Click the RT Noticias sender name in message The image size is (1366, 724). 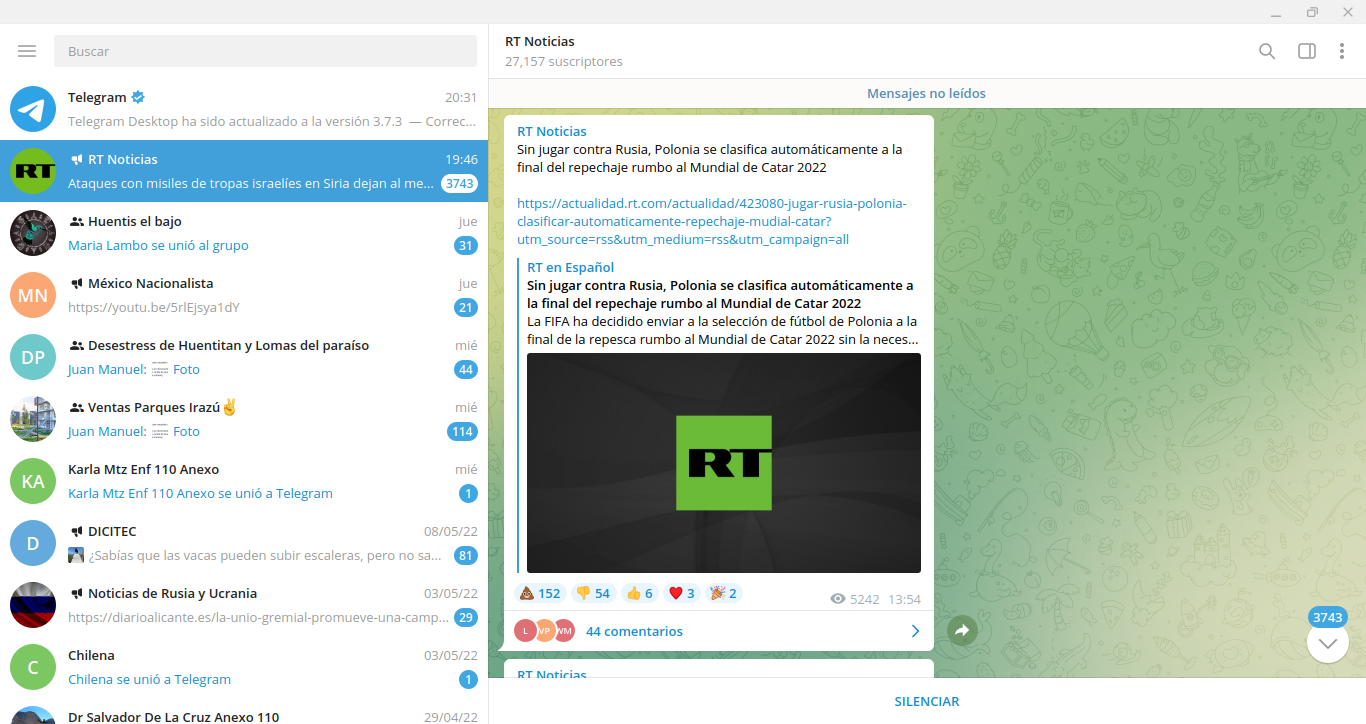pyautogui.click(x=552, y=131)
